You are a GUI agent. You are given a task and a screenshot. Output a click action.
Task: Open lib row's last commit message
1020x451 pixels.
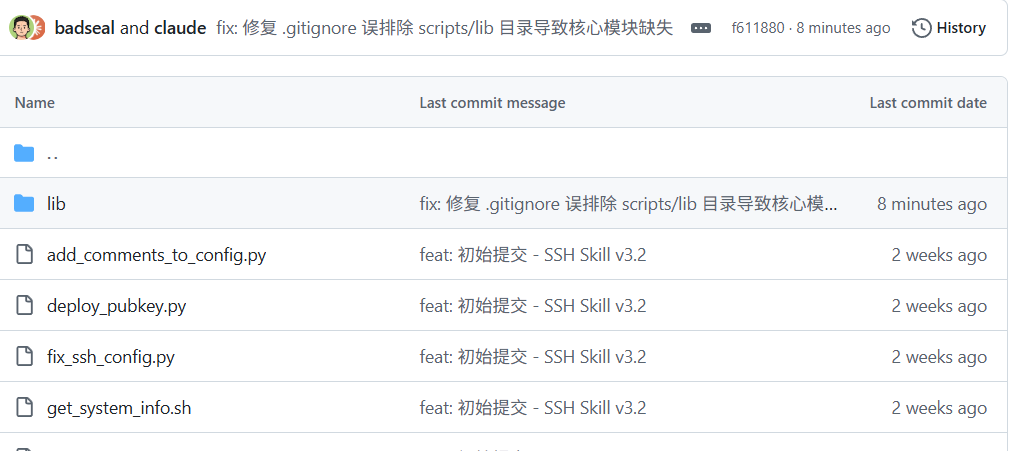click(x=628, y=204)
